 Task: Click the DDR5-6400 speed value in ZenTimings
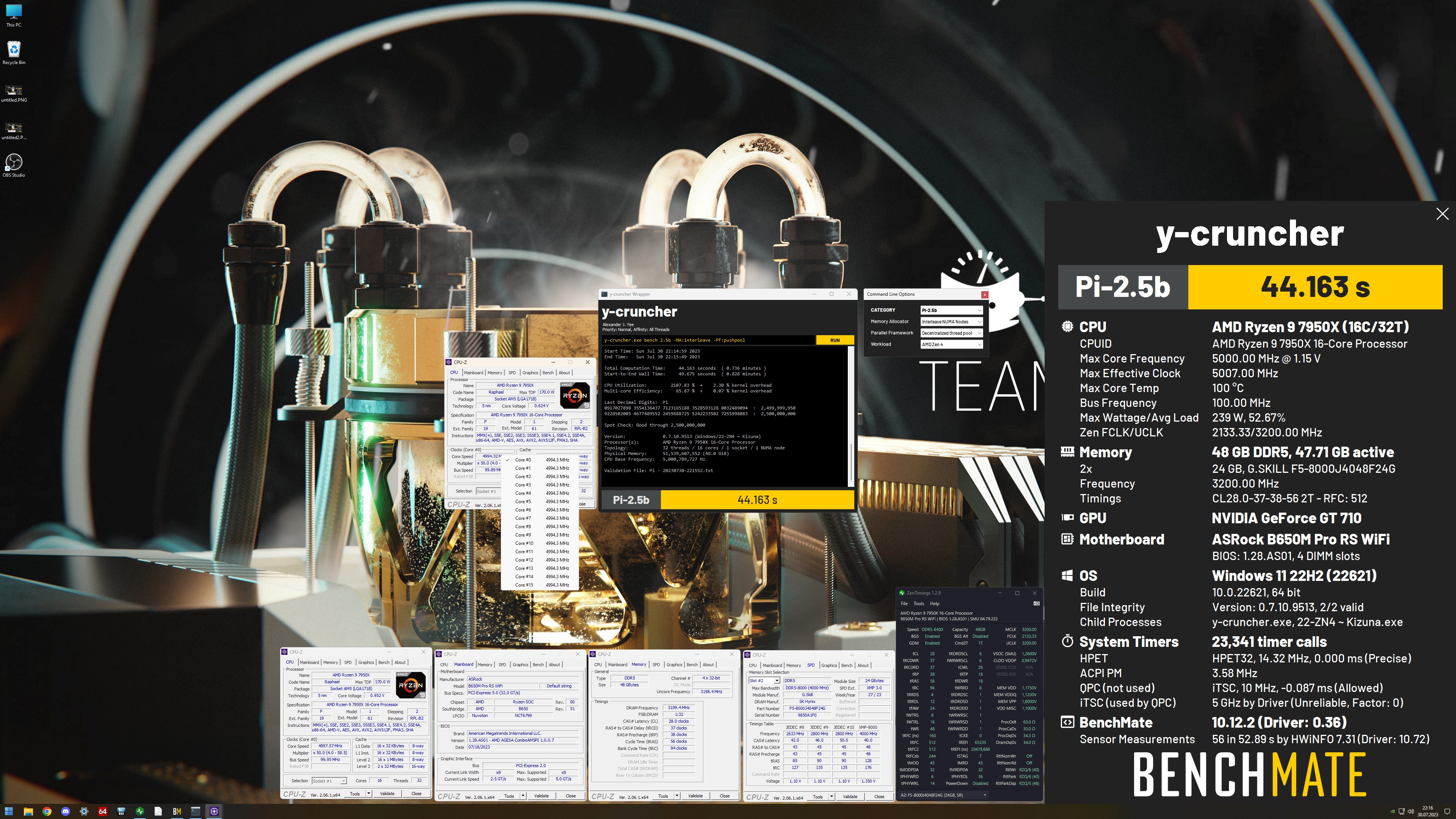932,630
